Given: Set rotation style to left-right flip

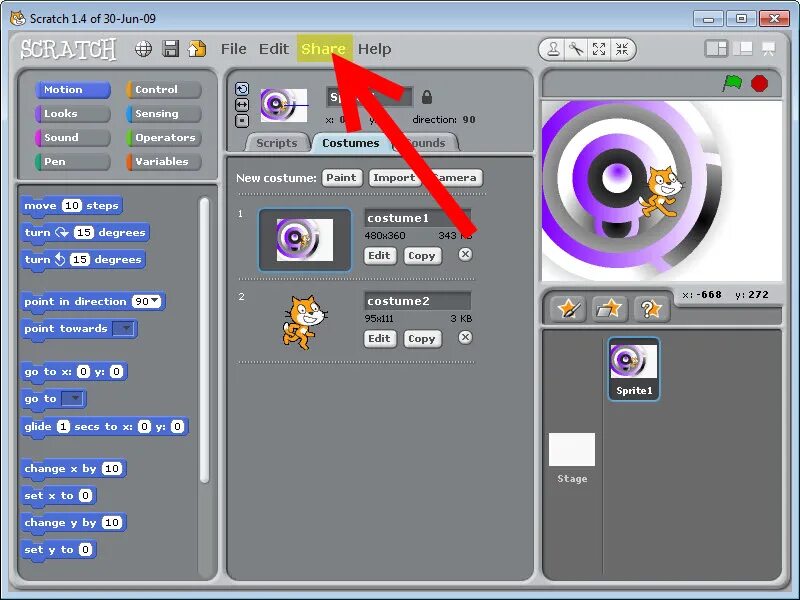Looking at the screenshot, I should coord(242,105).
